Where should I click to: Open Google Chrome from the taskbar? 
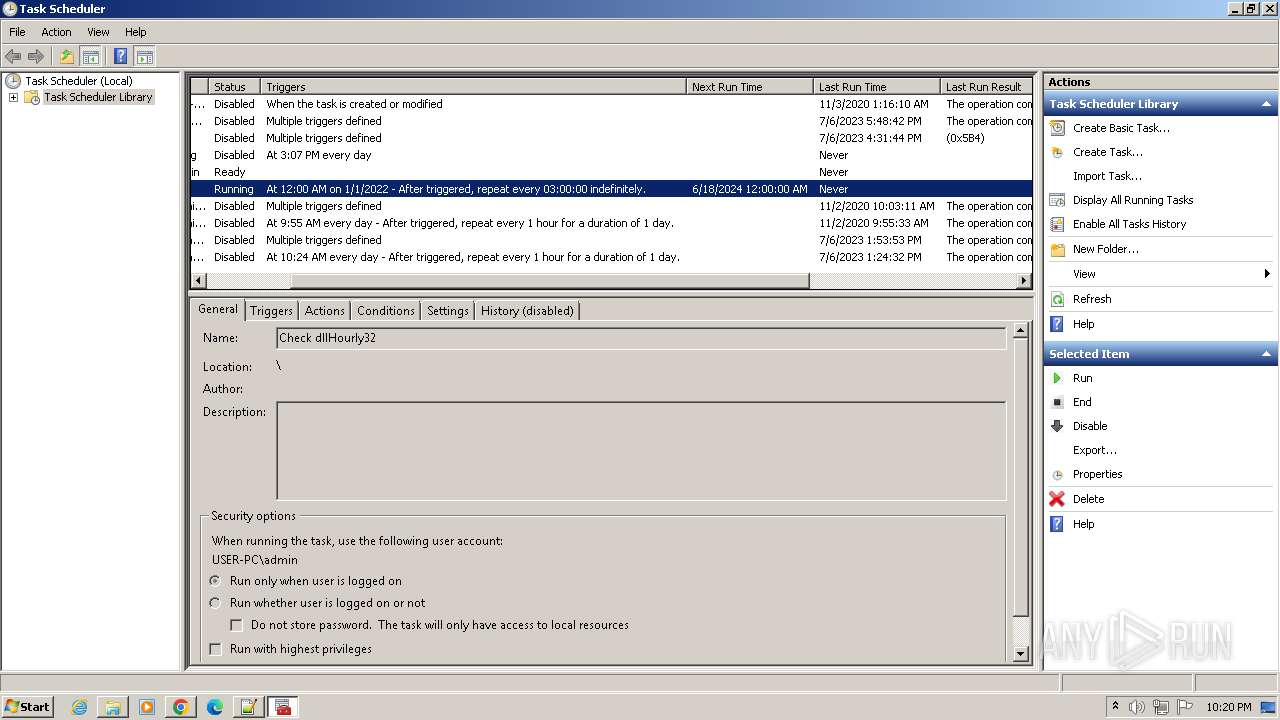[x=181, y=707]
